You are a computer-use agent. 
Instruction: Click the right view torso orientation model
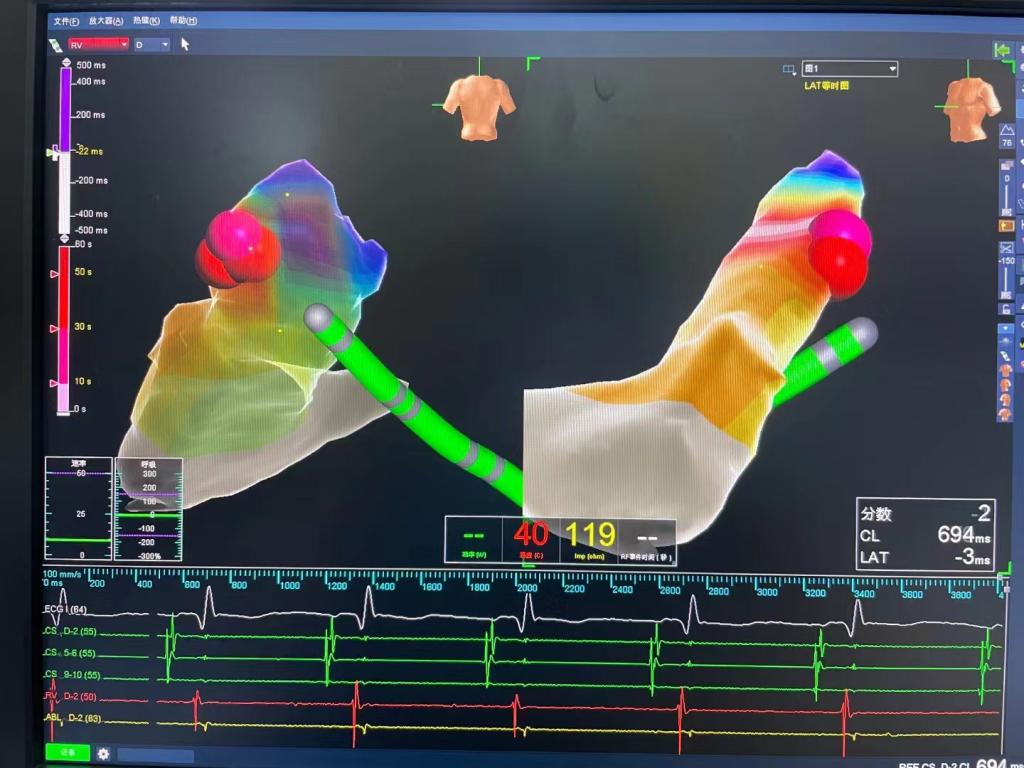(x=971, y=108)
